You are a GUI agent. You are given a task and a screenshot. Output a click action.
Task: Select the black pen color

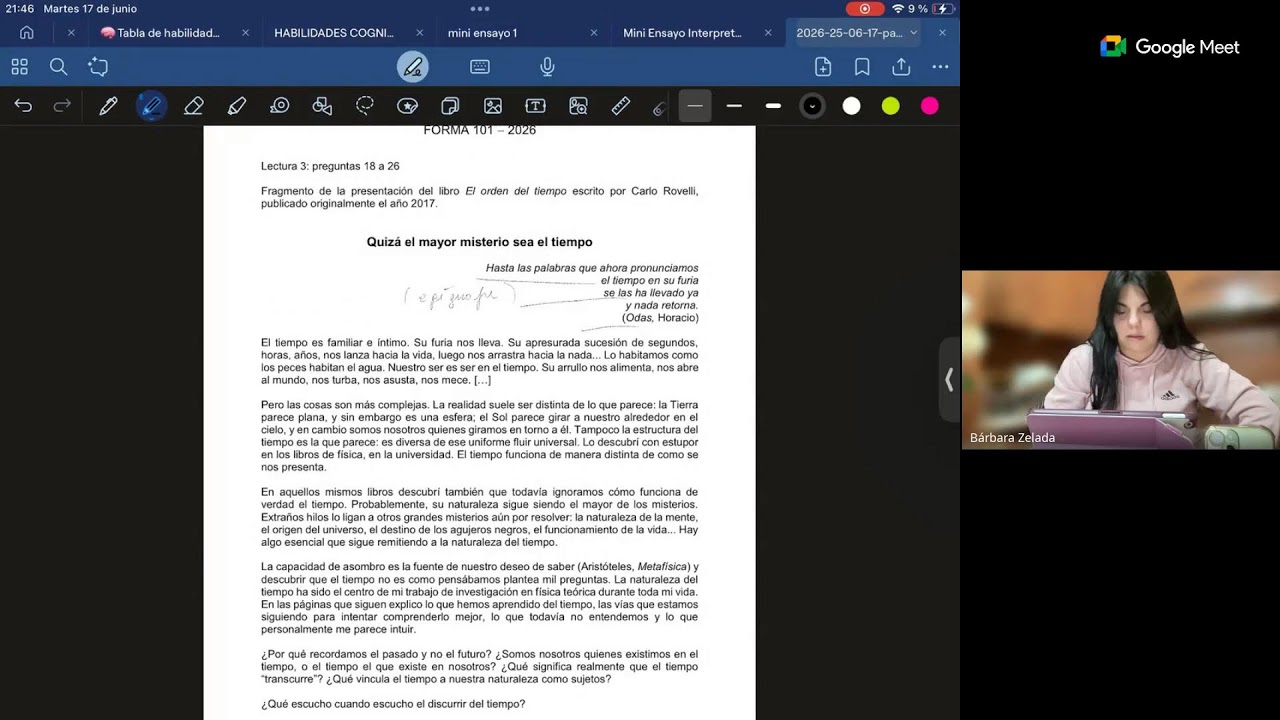tap(812, 106)
